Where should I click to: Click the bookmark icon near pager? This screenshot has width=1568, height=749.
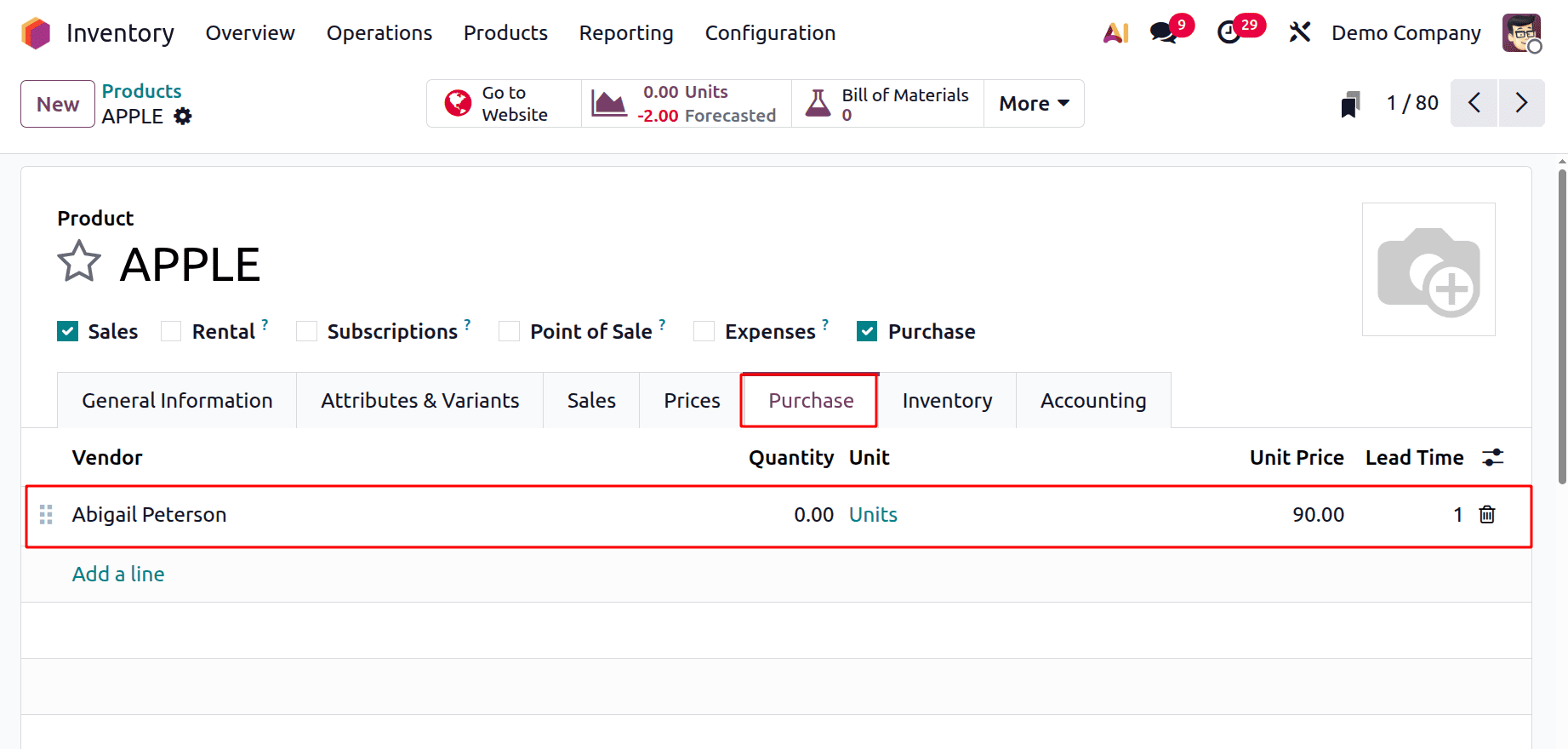click(x=1349, y=104)
